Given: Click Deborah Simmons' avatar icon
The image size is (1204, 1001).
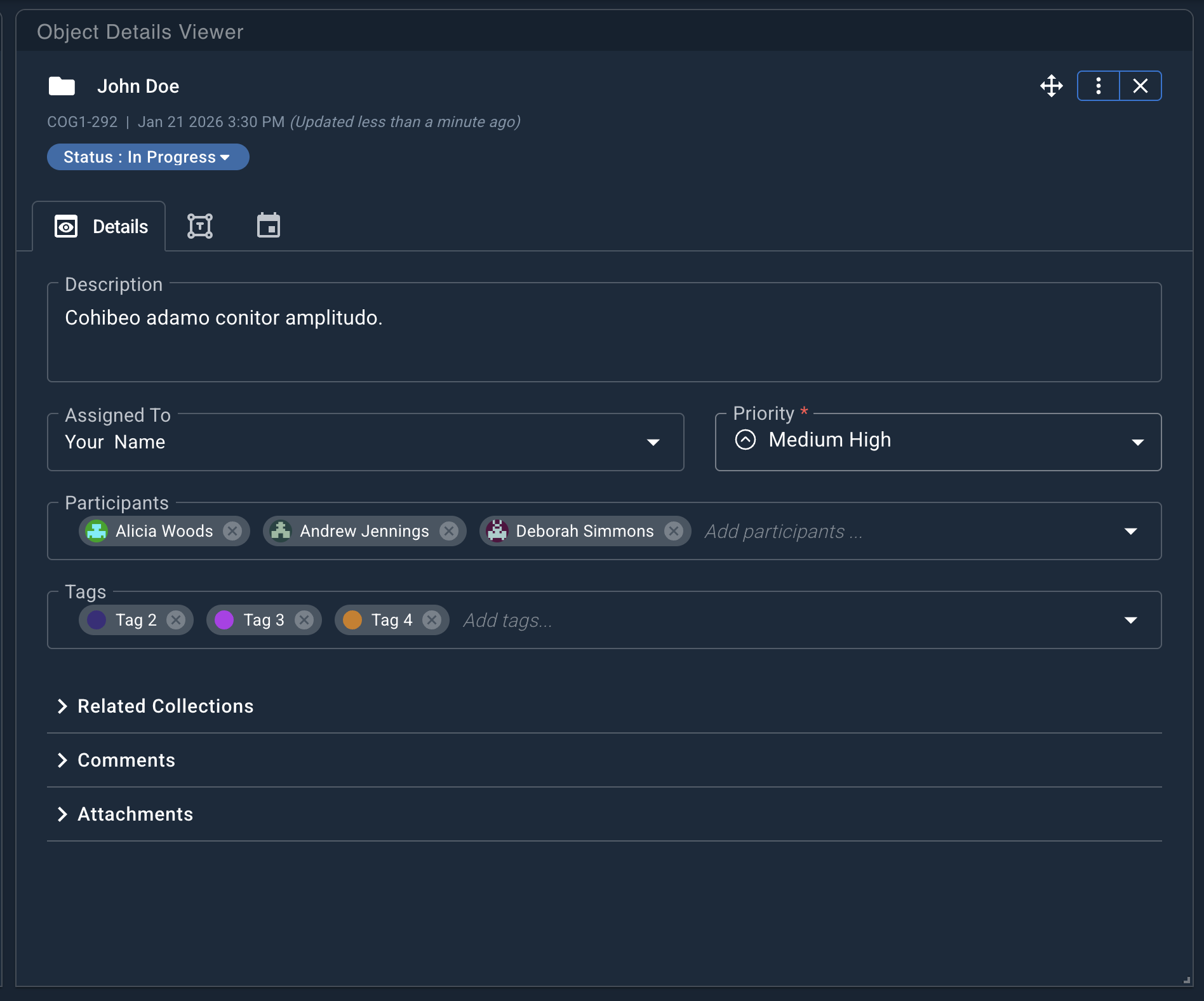Looking at the screenshot, I should [497, 531].
